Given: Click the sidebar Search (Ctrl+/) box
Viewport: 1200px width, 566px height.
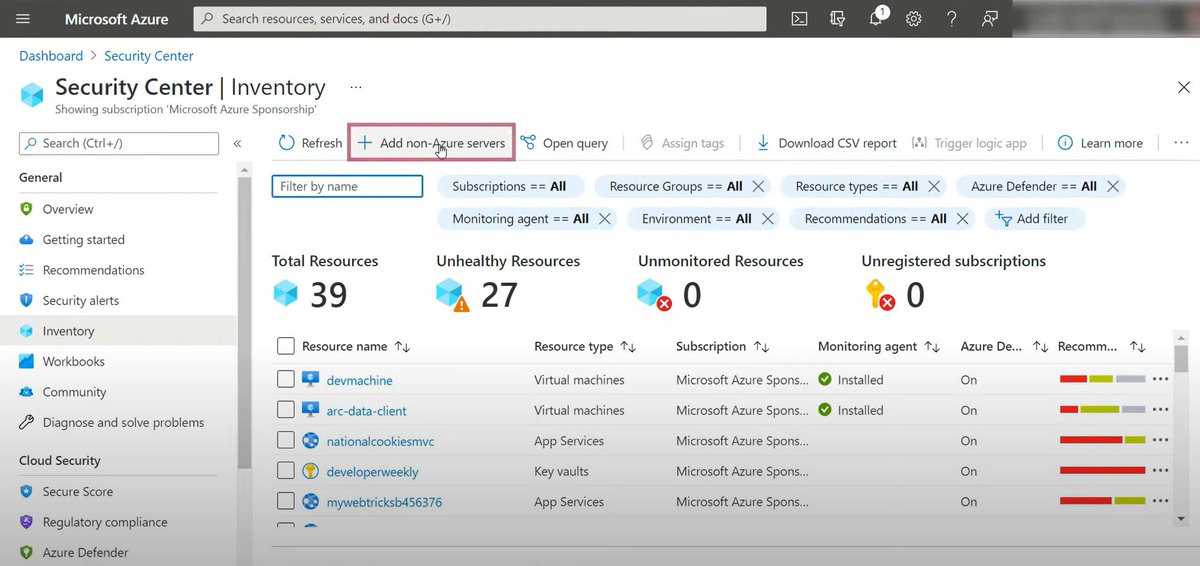Looking at the screenshot, I should [x=119, y=144].
